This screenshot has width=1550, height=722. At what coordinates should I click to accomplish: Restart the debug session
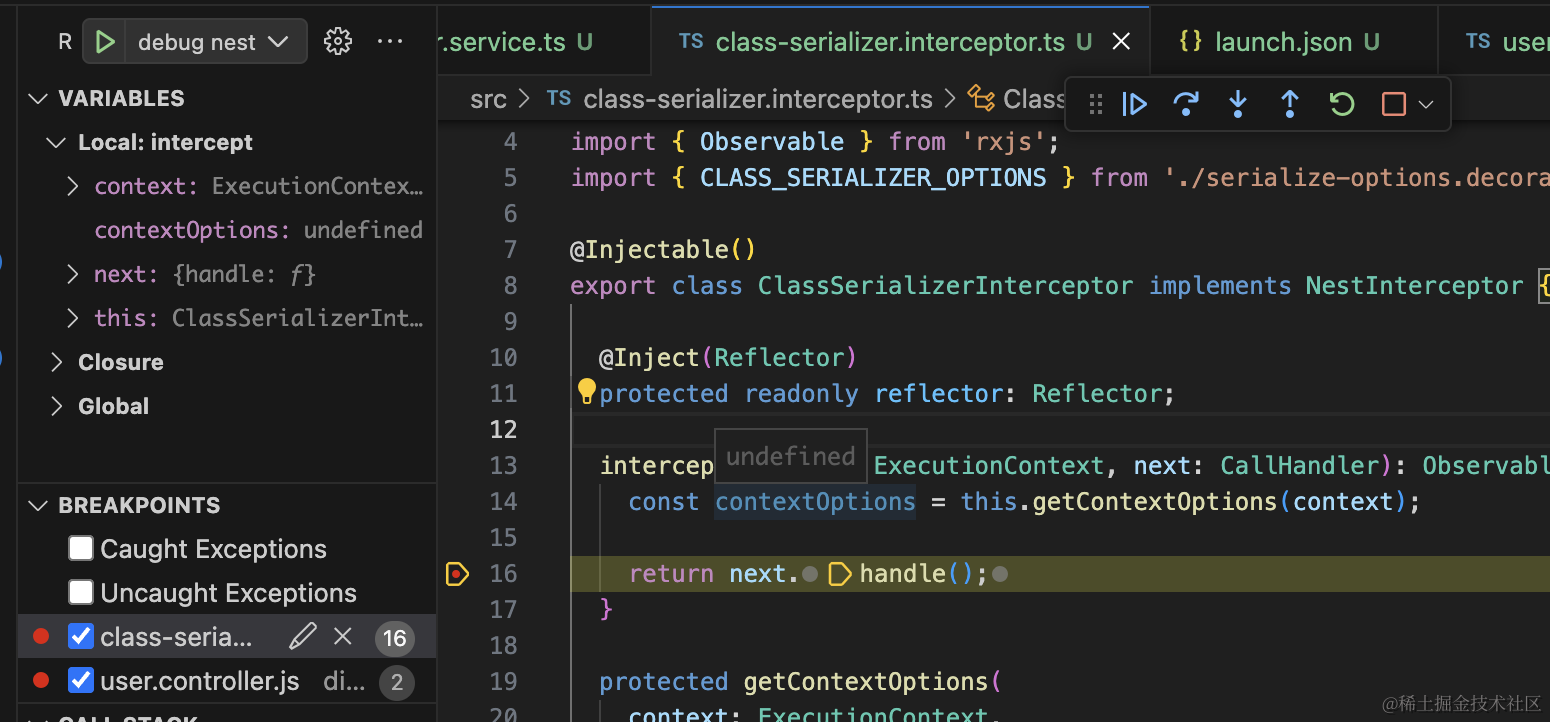pos(1342,104)
